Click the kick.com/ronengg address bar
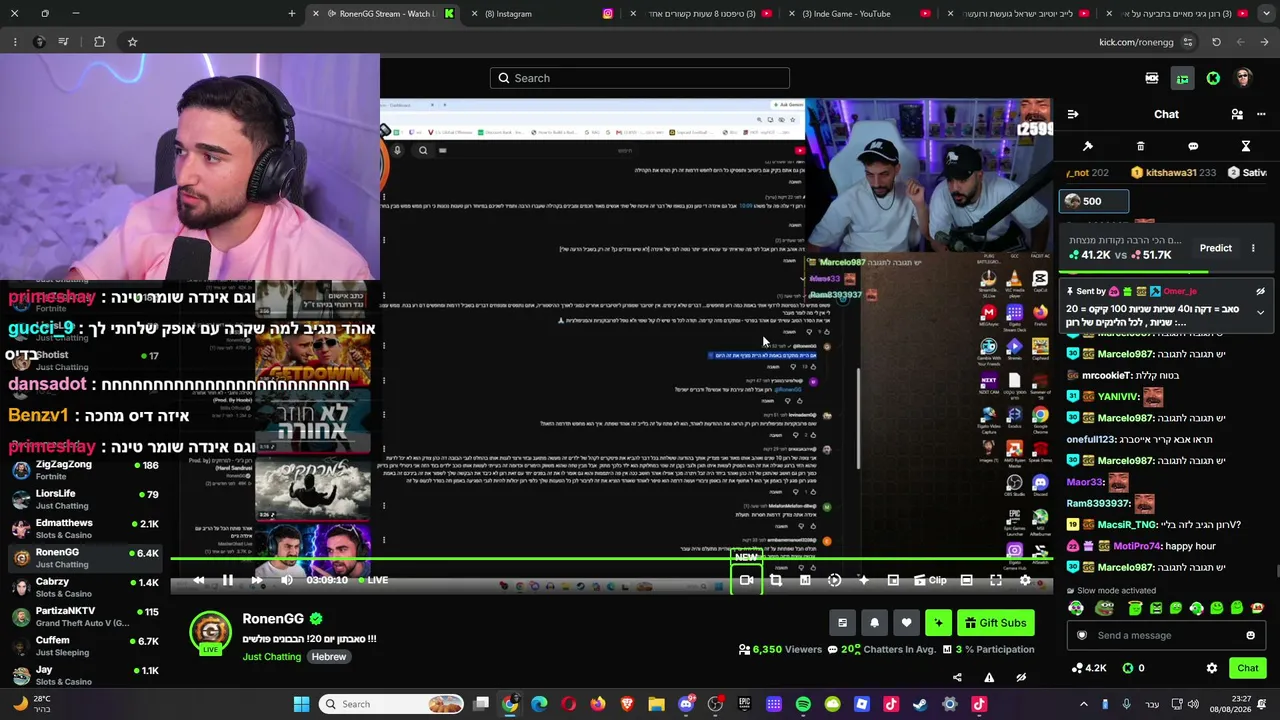Viewport: 1280px width, 720px height. tap(1136, 42)
